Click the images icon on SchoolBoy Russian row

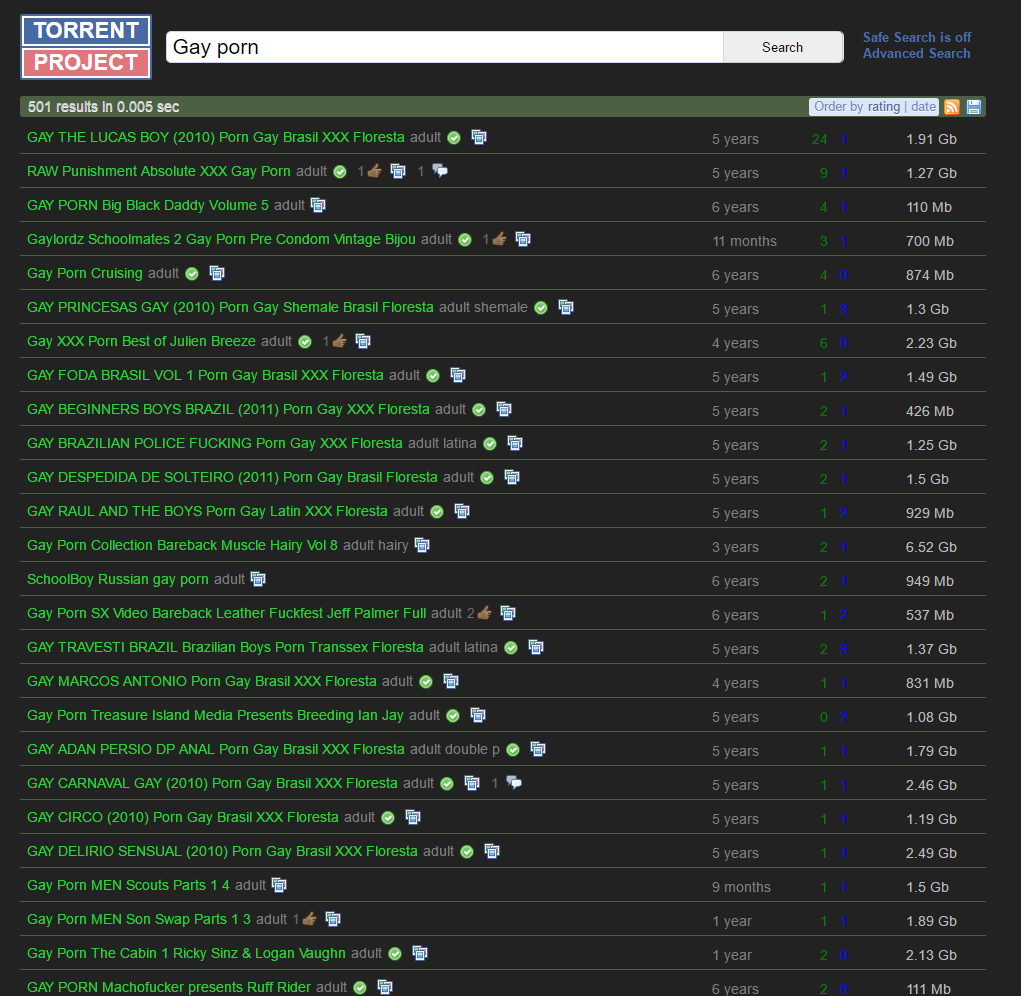tap(258, 579)
